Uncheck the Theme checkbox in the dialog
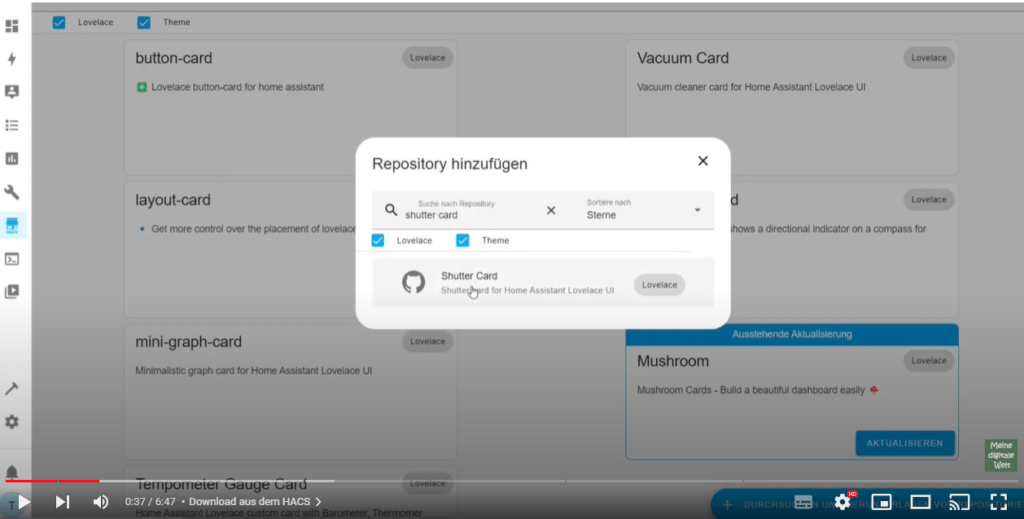Image resolution: width=1024 pixels, height=519 pixels. pyautogui.click(x=463, y=240)
